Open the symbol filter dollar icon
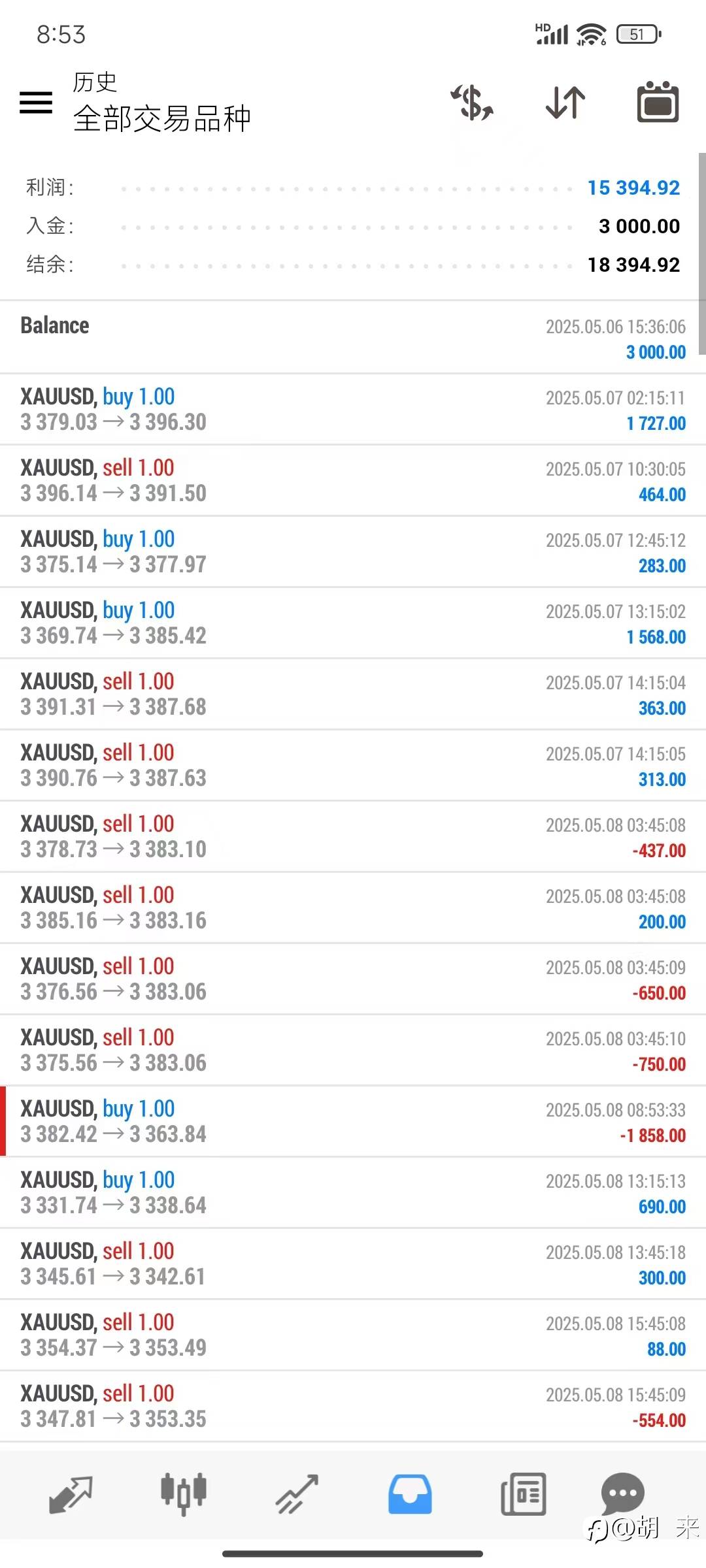 tap(472, 103)
